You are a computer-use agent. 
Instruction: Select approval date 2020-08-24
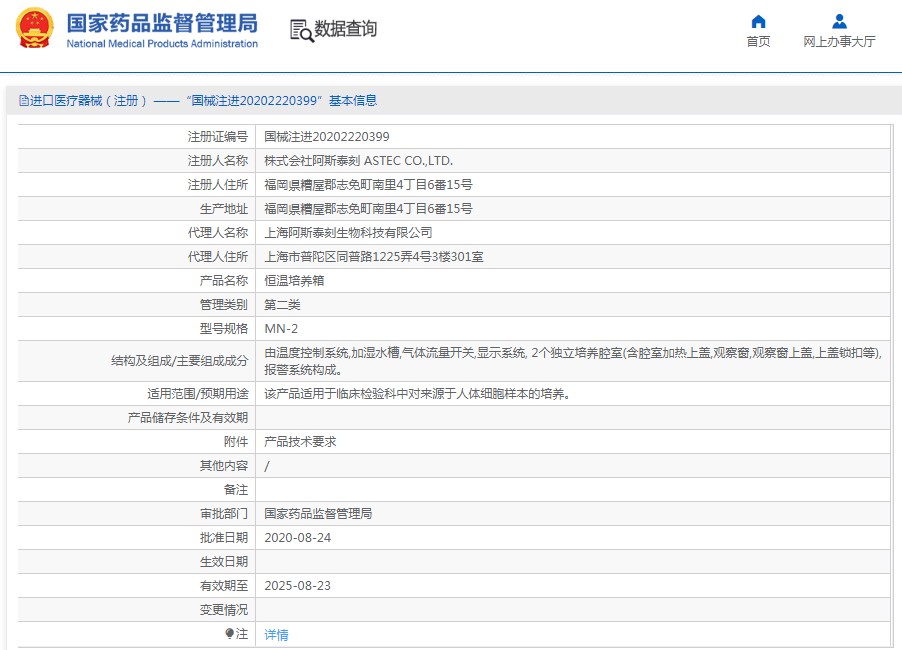[x=297, y=537]
